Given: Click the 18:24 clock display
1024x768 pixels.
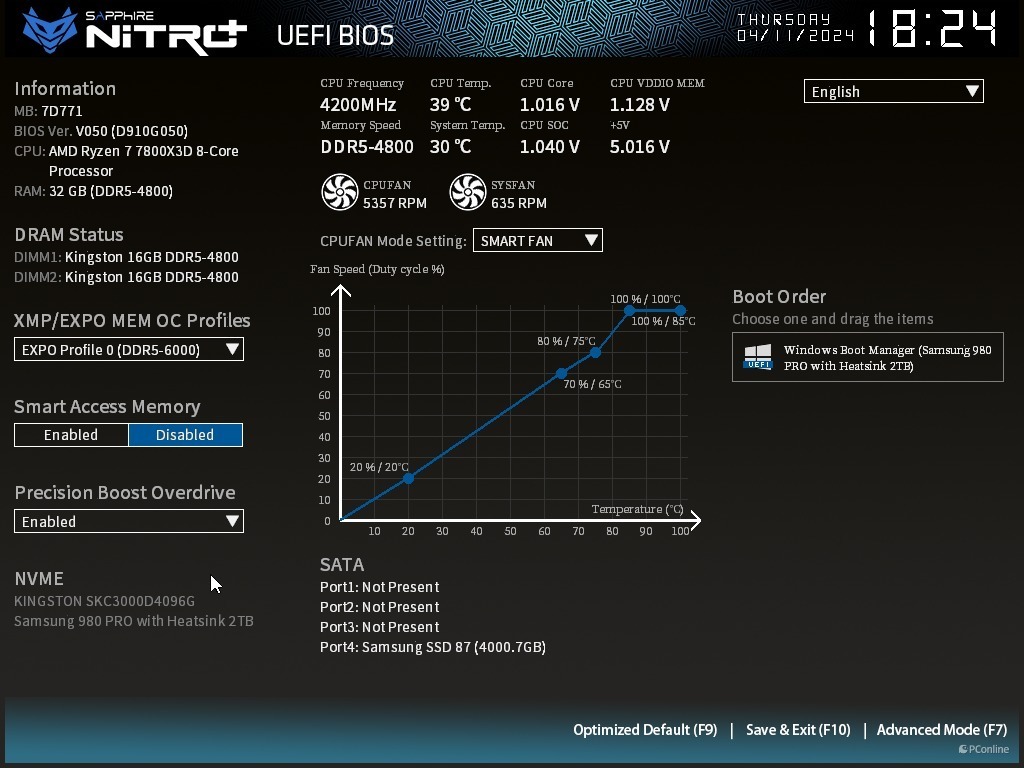Looking at the screenshot, I should 933,29.
